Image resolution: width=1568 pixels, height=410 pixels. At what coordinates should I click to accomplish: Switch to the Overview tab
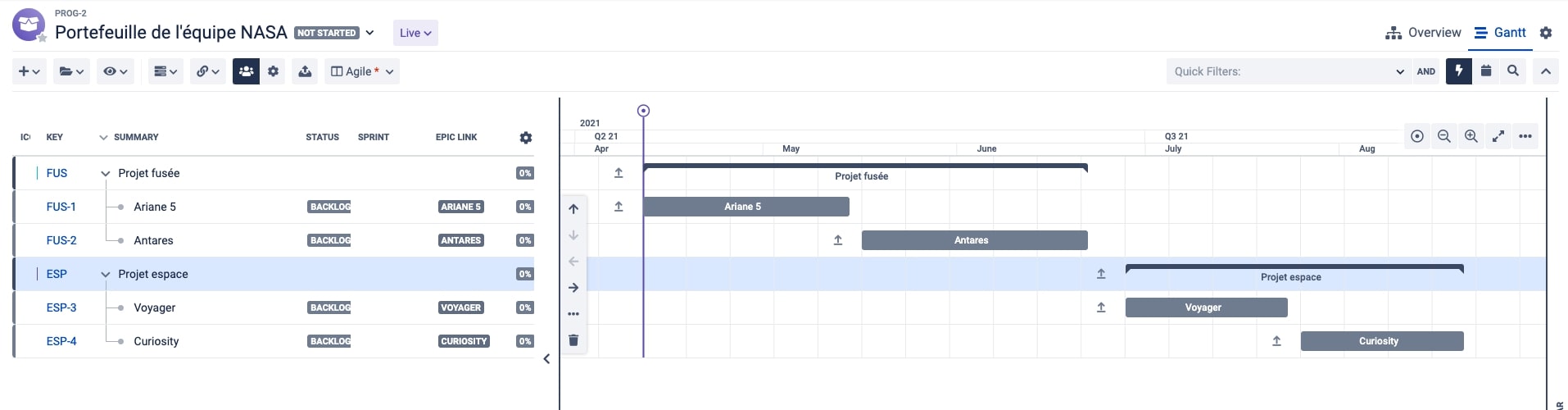(1423, 33)
